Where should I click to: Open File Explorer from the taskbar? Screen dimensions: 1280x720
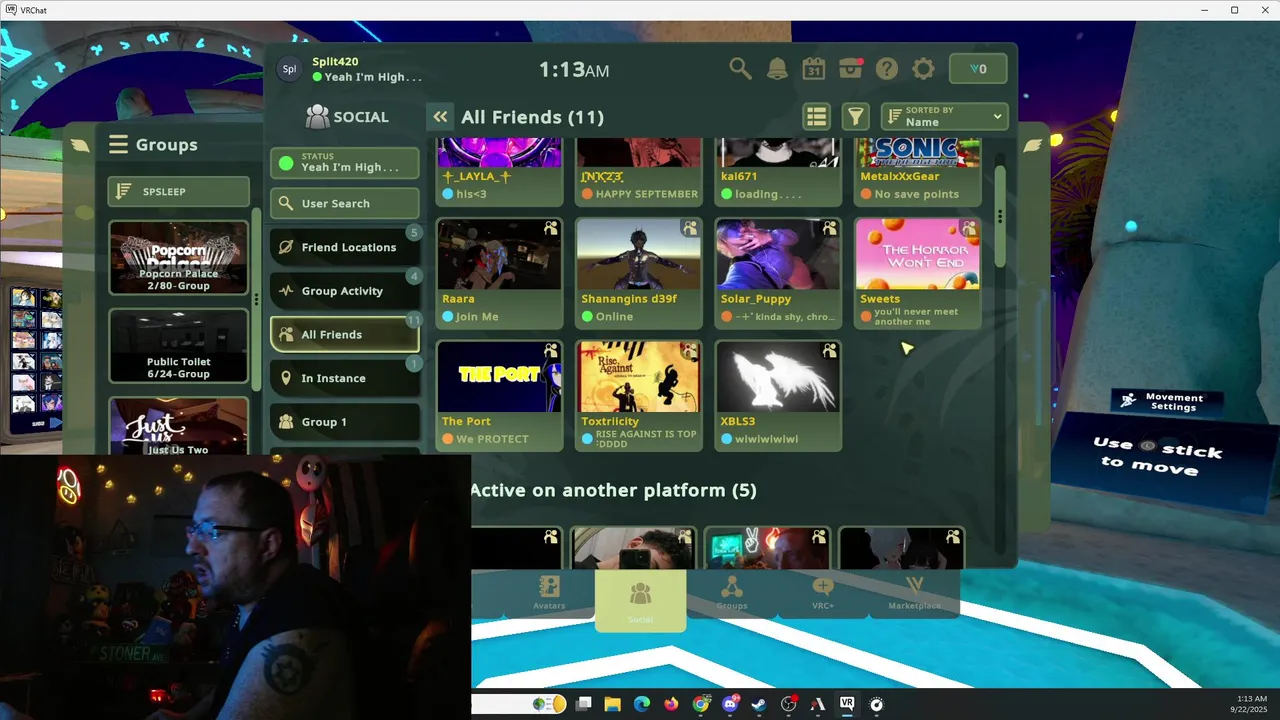[612, 704]
